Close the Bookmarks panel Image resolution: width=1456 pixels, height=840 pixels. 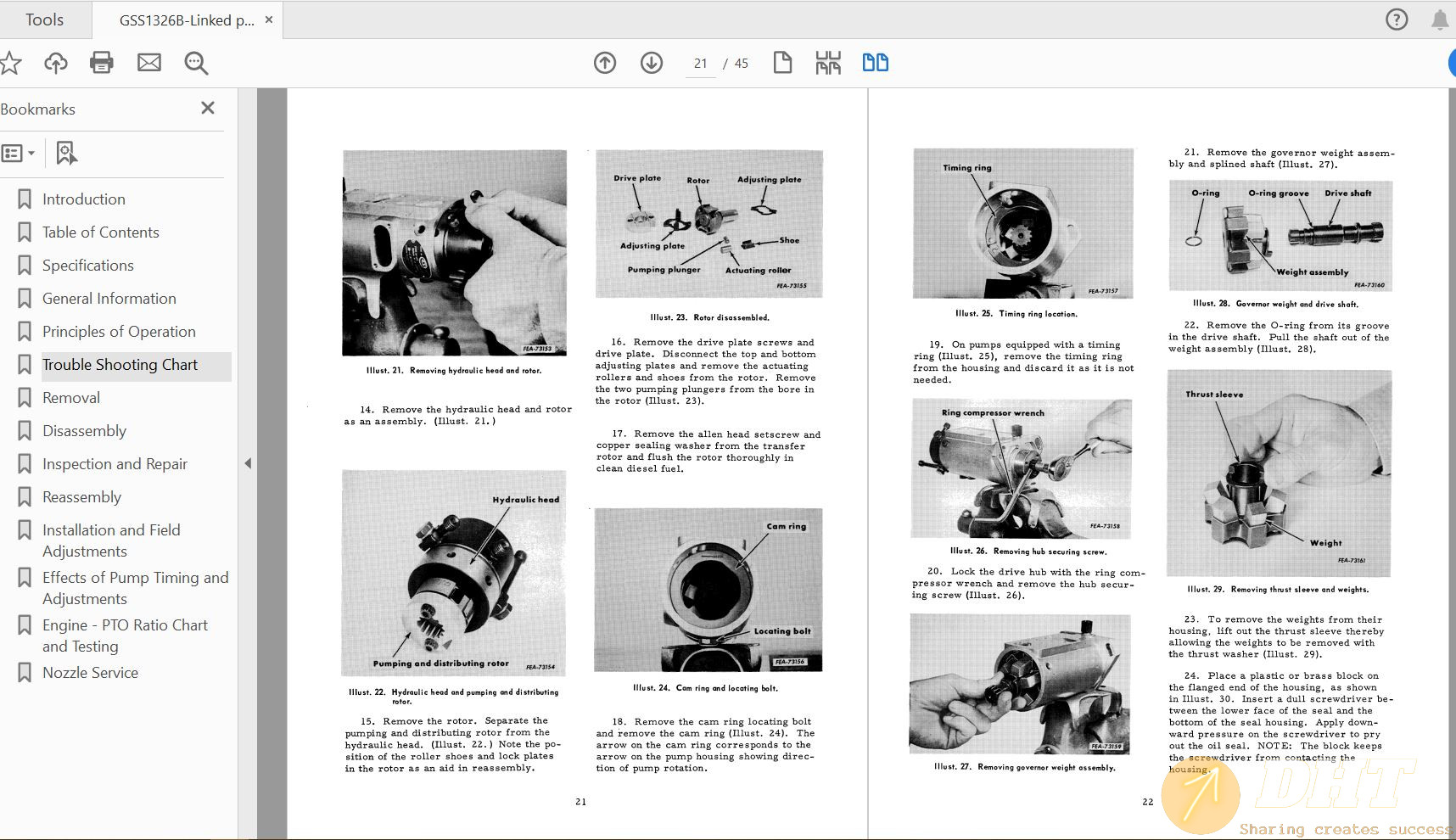(208, 108)
